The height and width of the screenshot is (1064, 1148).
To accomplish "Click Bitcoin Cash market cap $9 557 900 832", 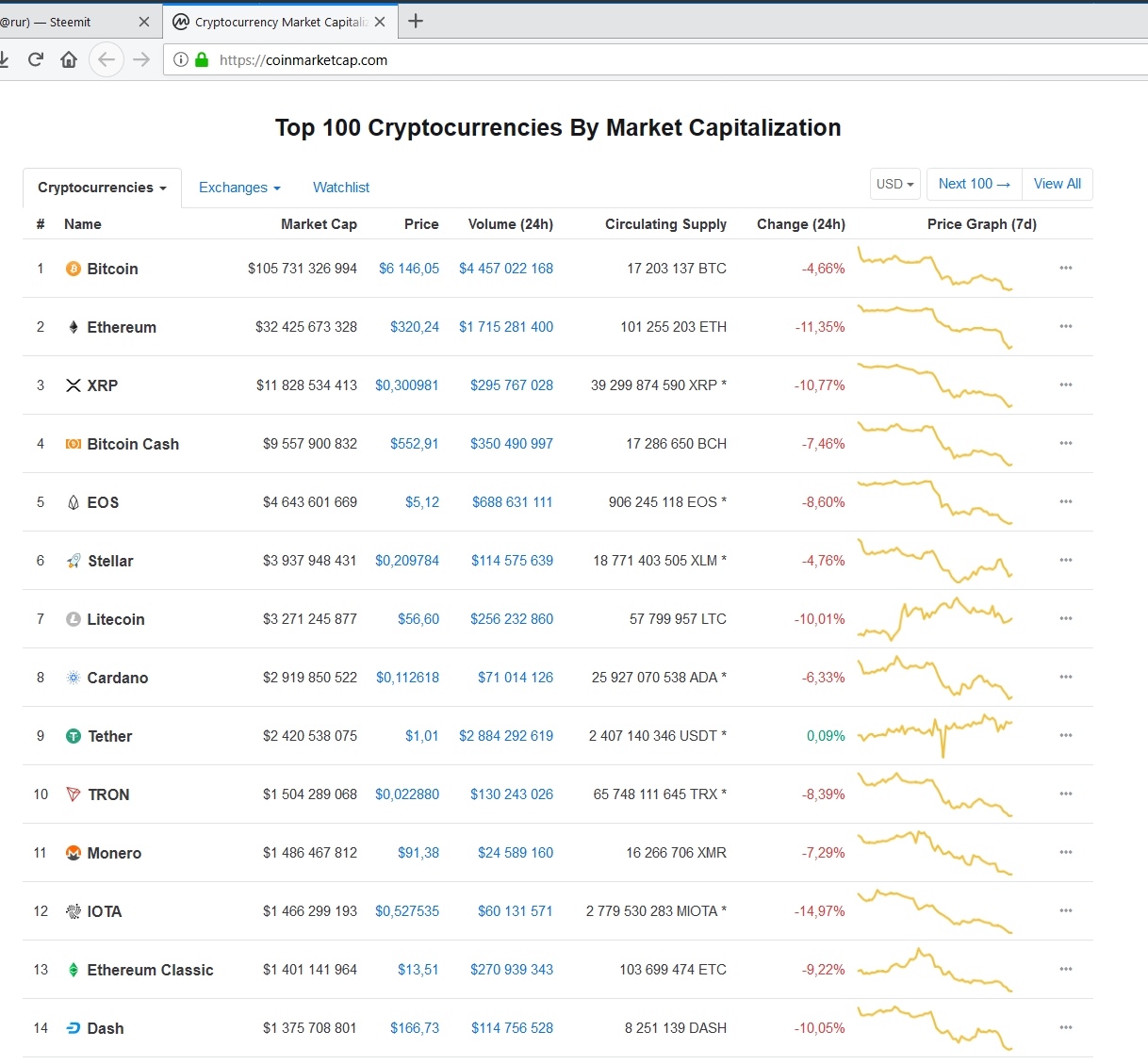I will pyautogui.click(x=310, y=444).
